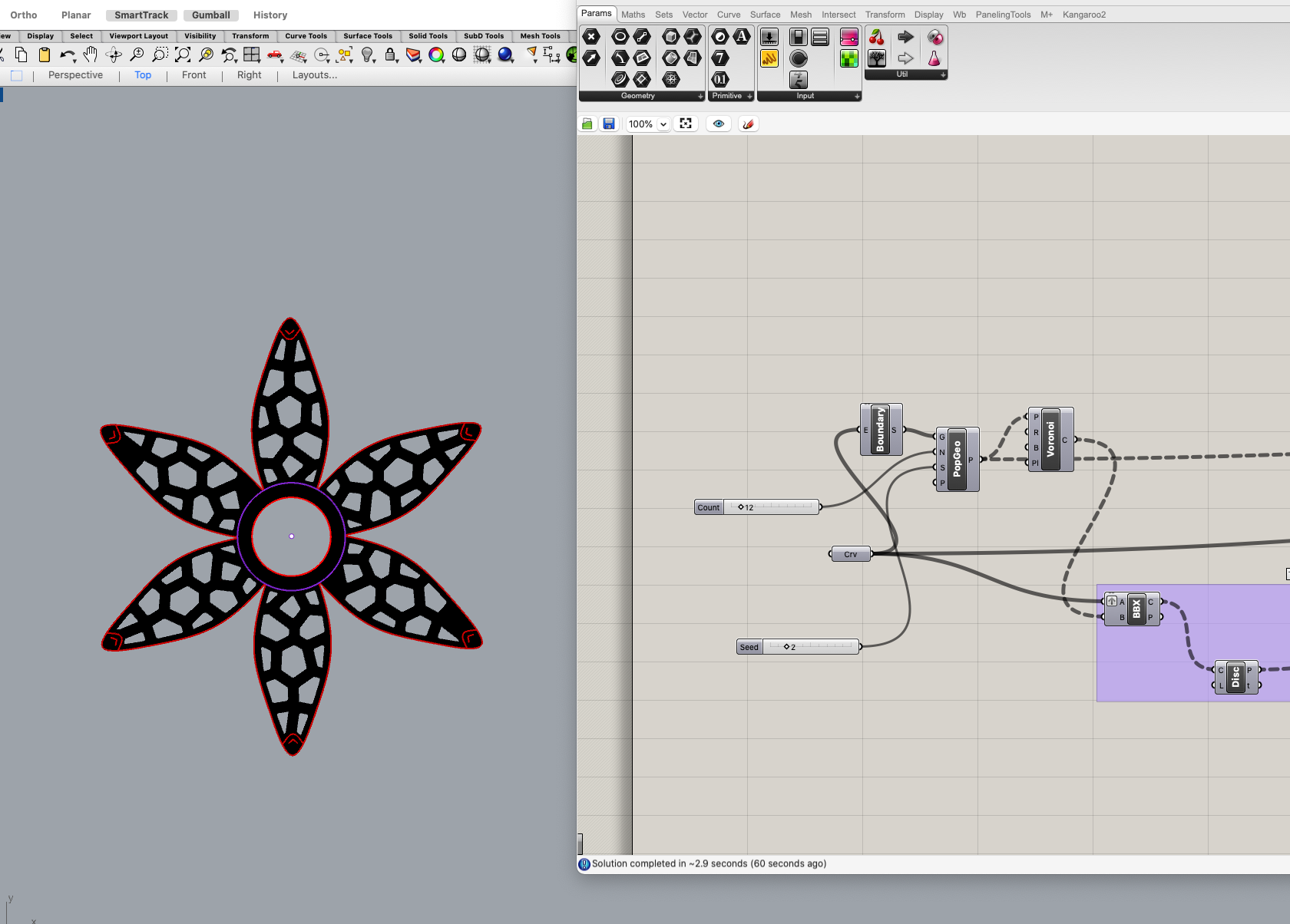Toggle Ortho mode in Rhino
1290x924 pixels.
24,15
